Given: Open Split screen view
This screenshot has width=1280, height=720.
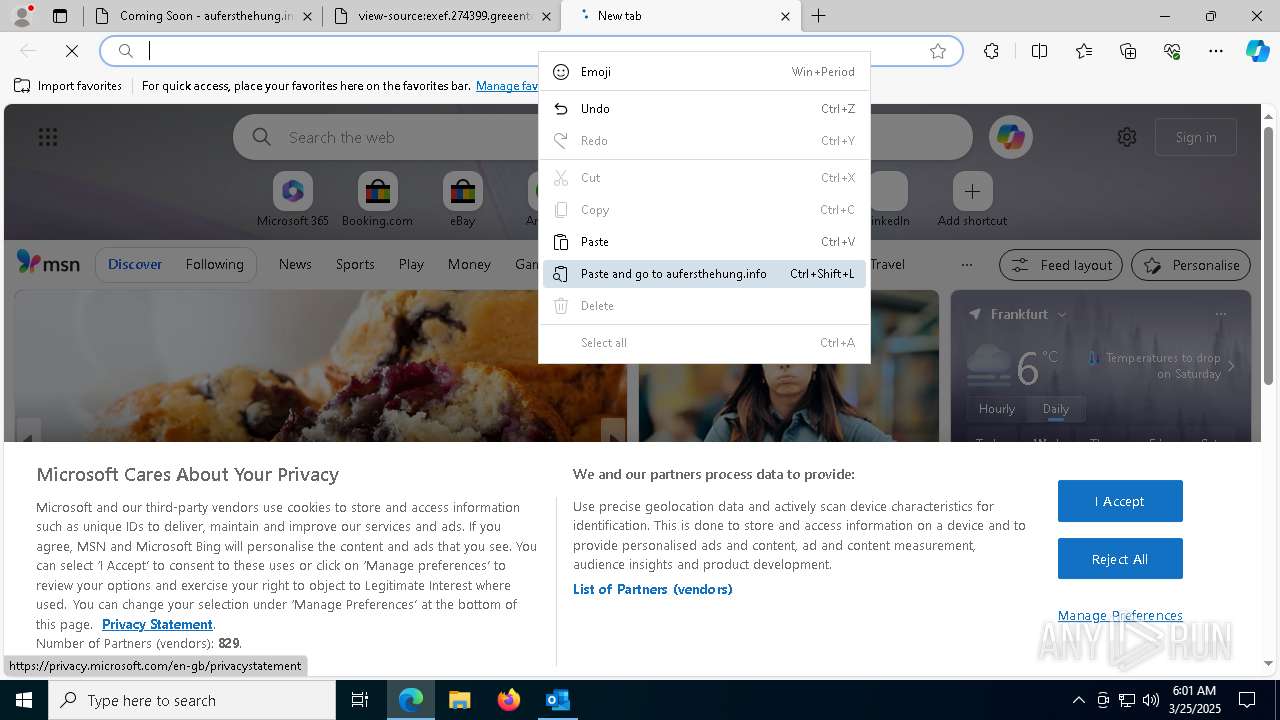Looking at the screenshot, I should tap(1039, 51).
